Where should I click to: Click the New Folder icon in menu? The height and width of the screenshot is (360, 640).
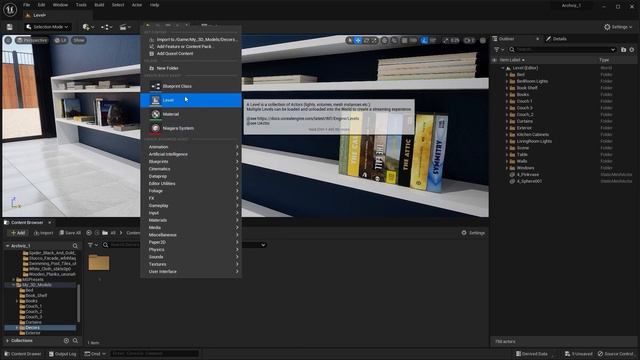(151, 68)
